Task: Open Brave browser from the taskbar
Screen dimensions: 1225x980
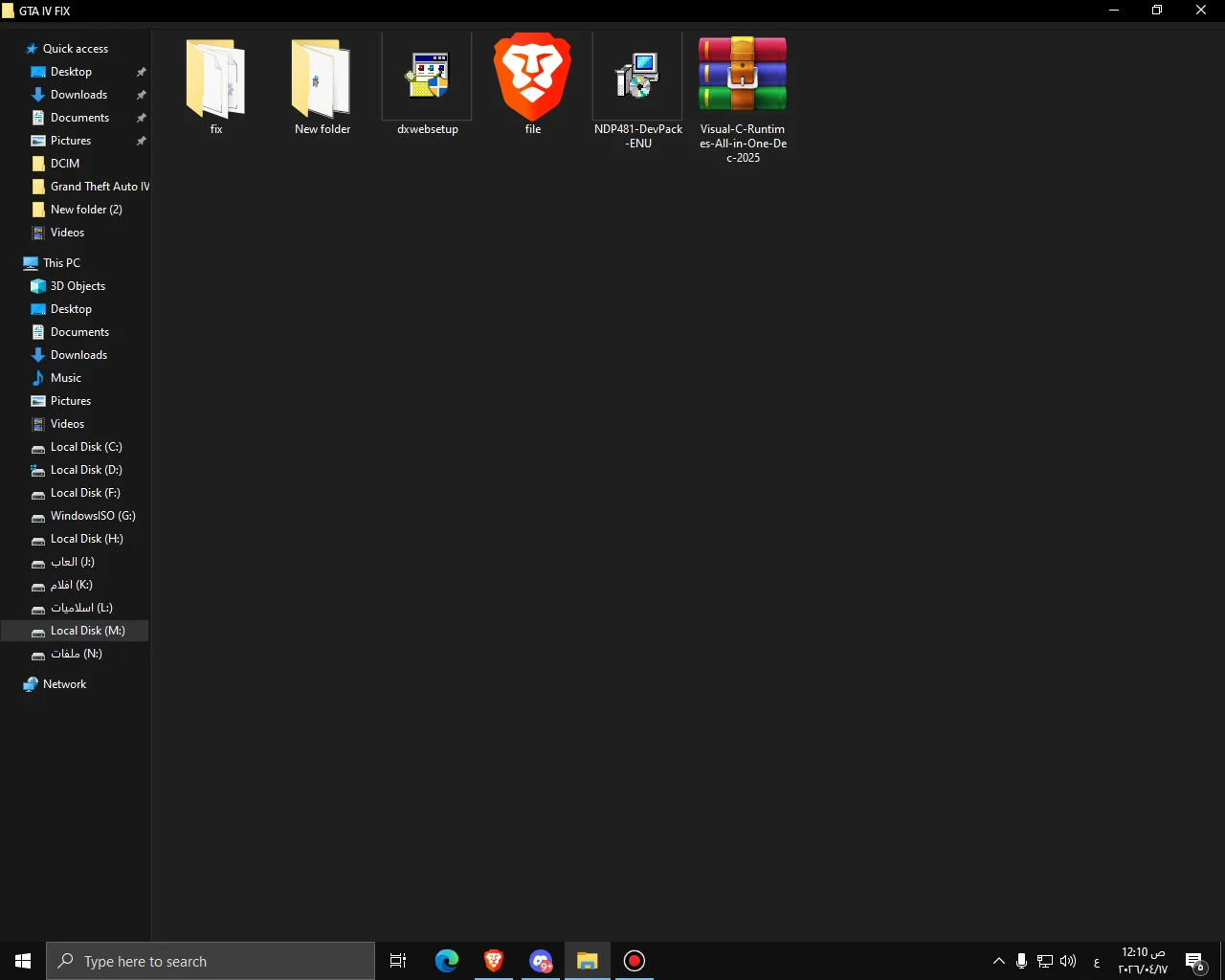Action: click(494, 961)
